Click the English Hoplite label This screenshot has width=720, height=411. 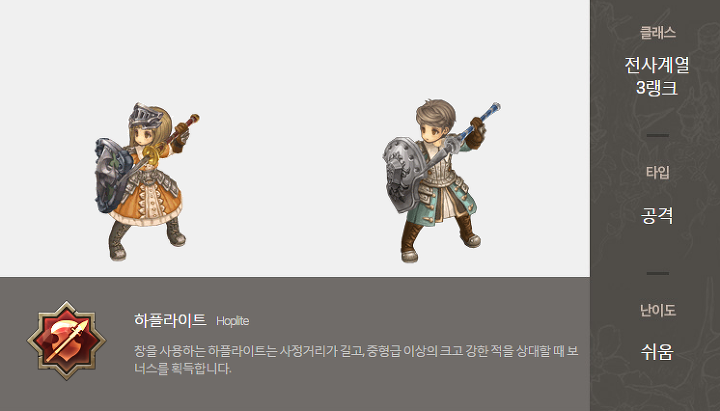(x=232, y=321)
